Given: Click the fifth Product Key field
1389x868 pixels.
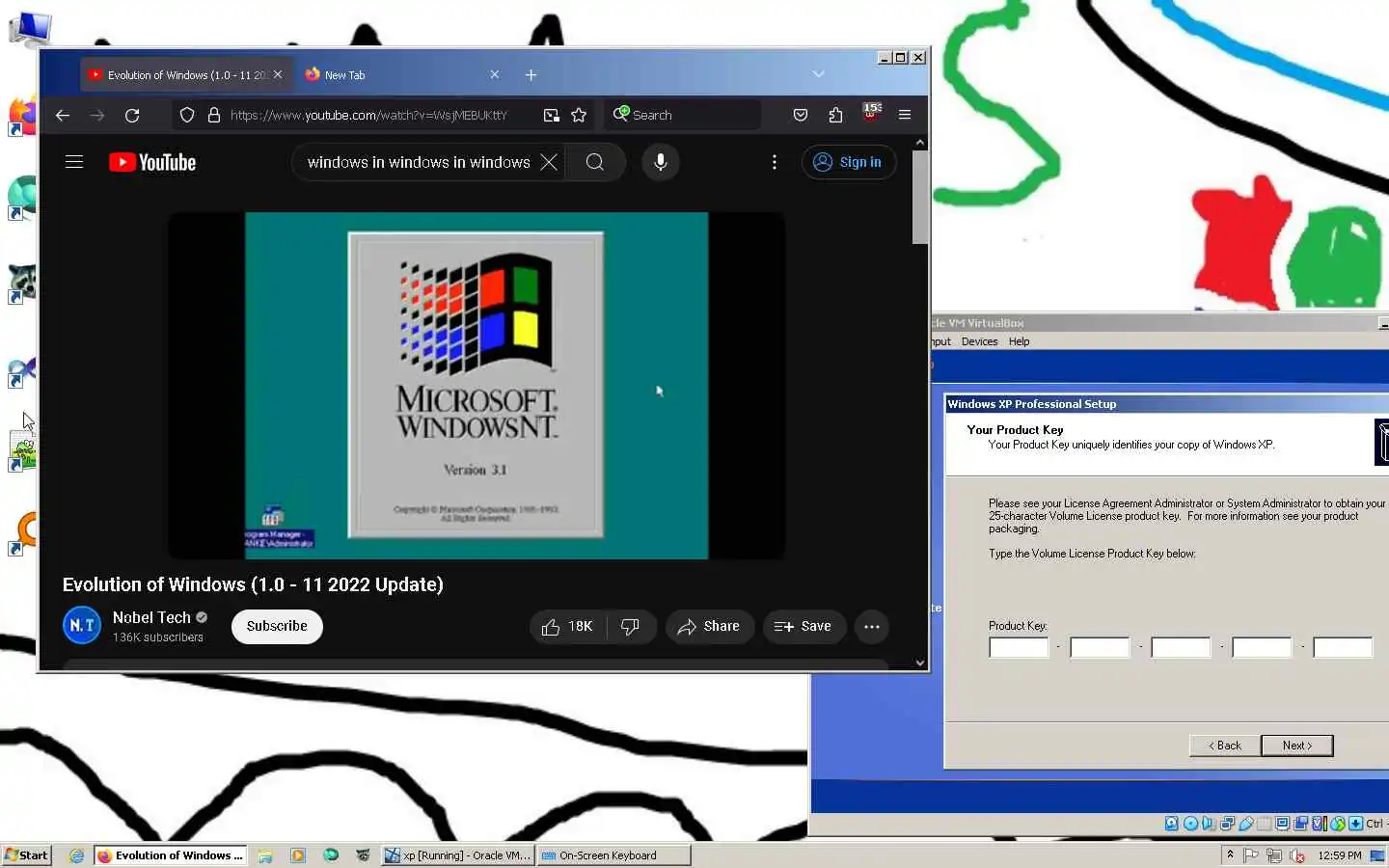Looking at the screenshot, I should pos(1343,647).
